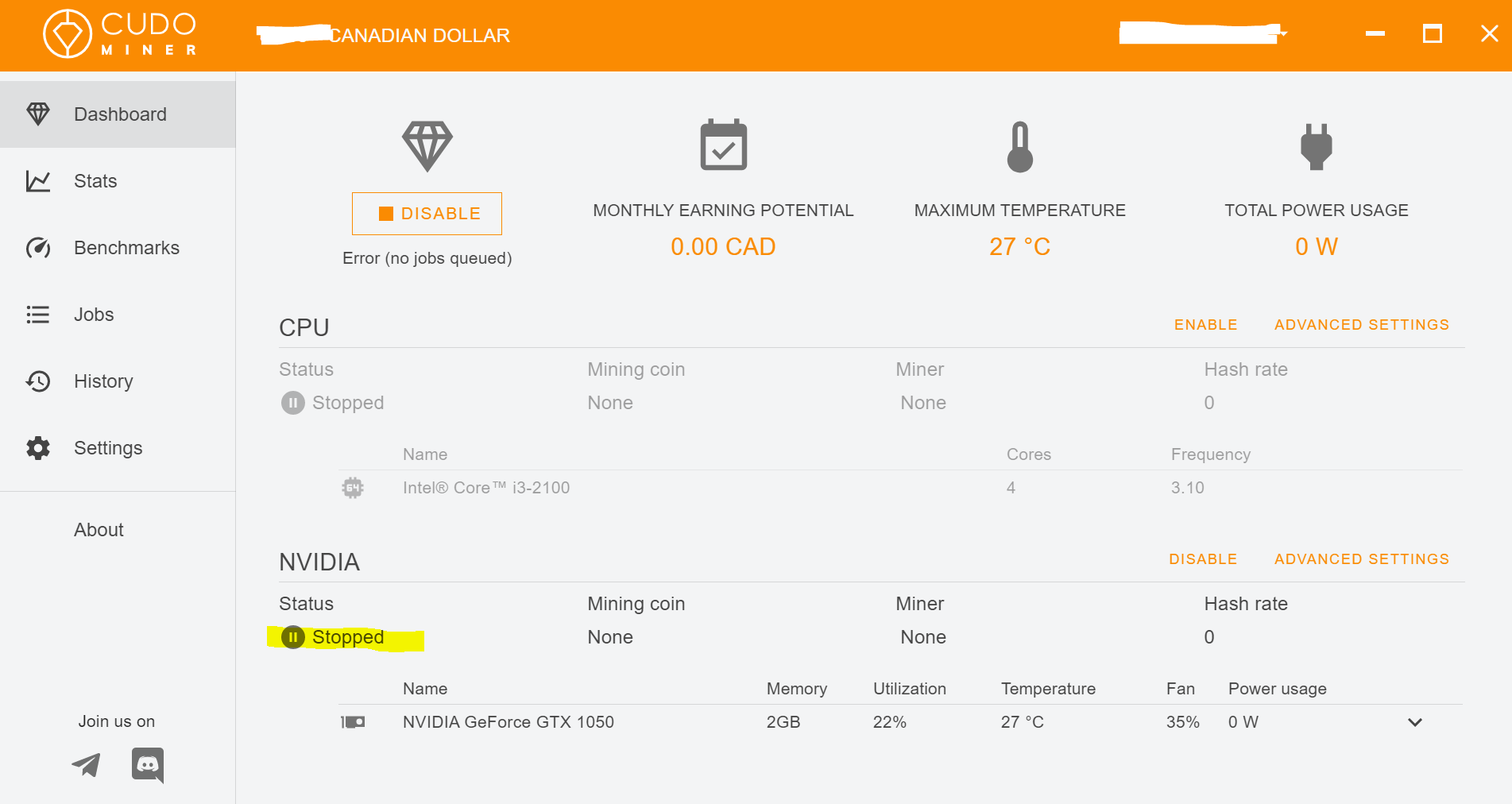Enable CPU mining
Viewport: 1512px width, 804px height.
[x=1205, y=325]
